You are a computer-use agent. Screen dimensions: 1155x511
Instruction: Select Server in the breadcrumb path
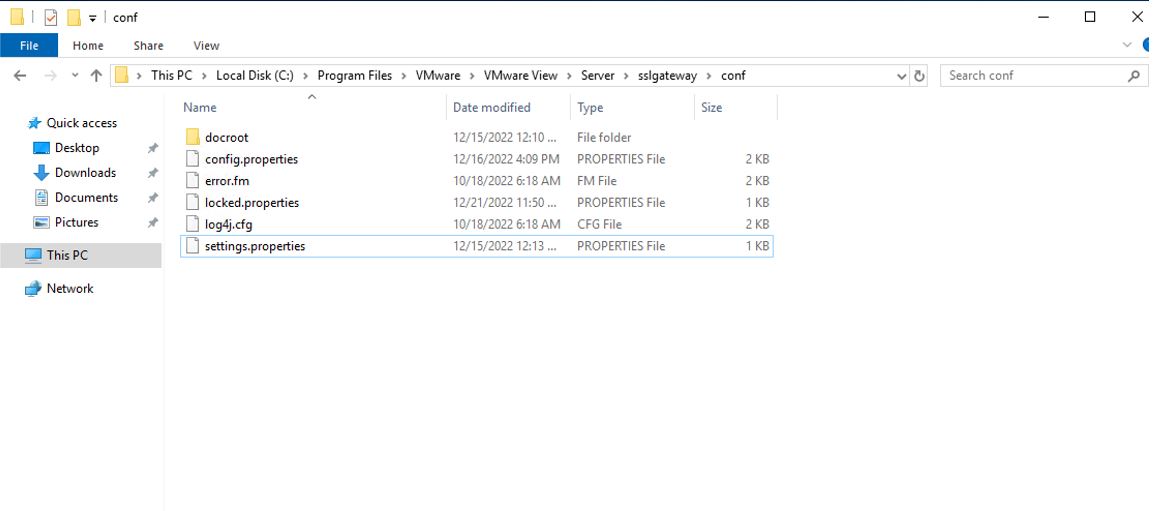[597, 75]
